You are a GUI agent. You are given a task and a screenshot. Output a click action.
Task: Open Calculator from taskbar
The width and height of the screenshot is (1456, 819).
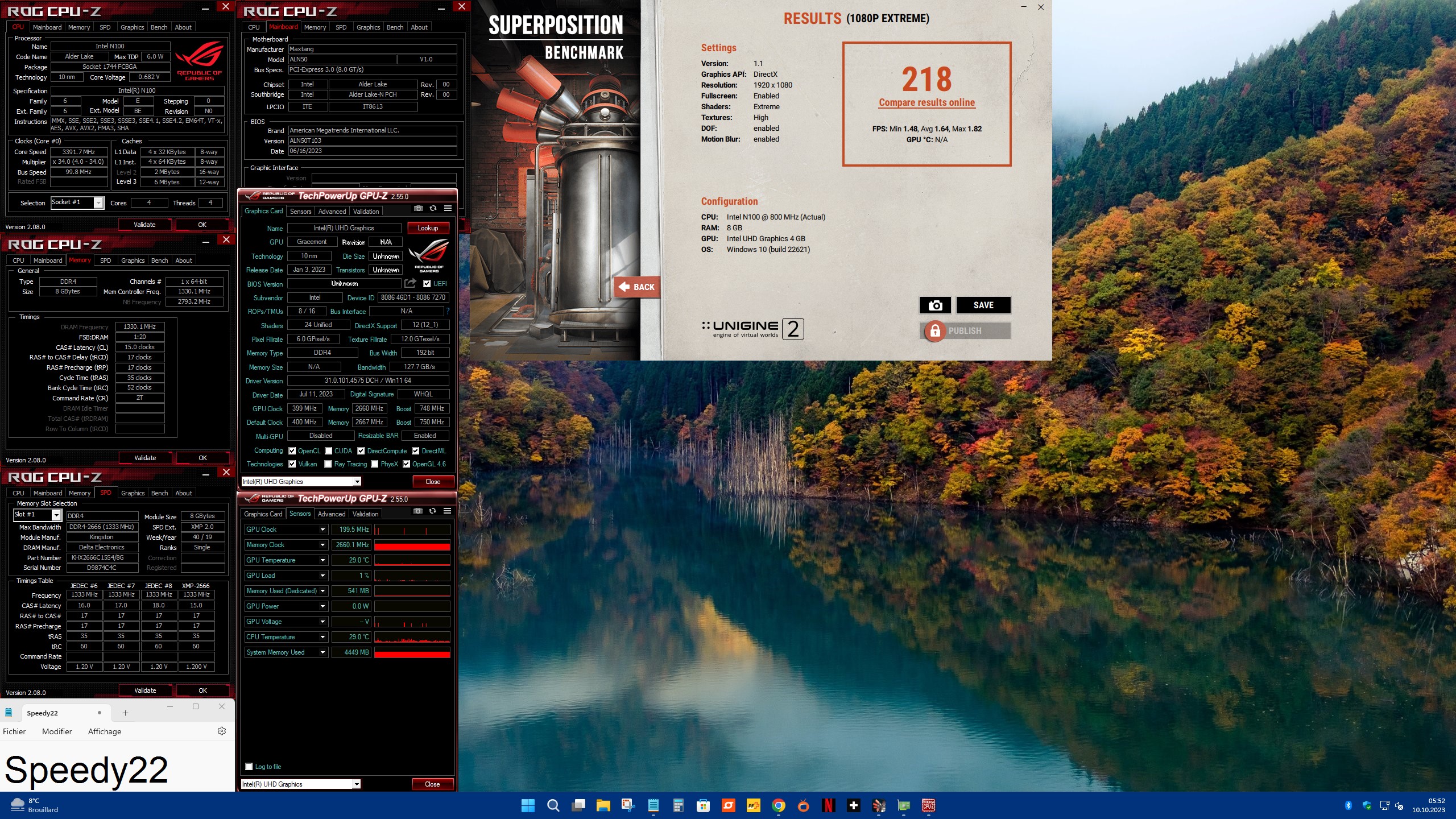tap(678, 805)
